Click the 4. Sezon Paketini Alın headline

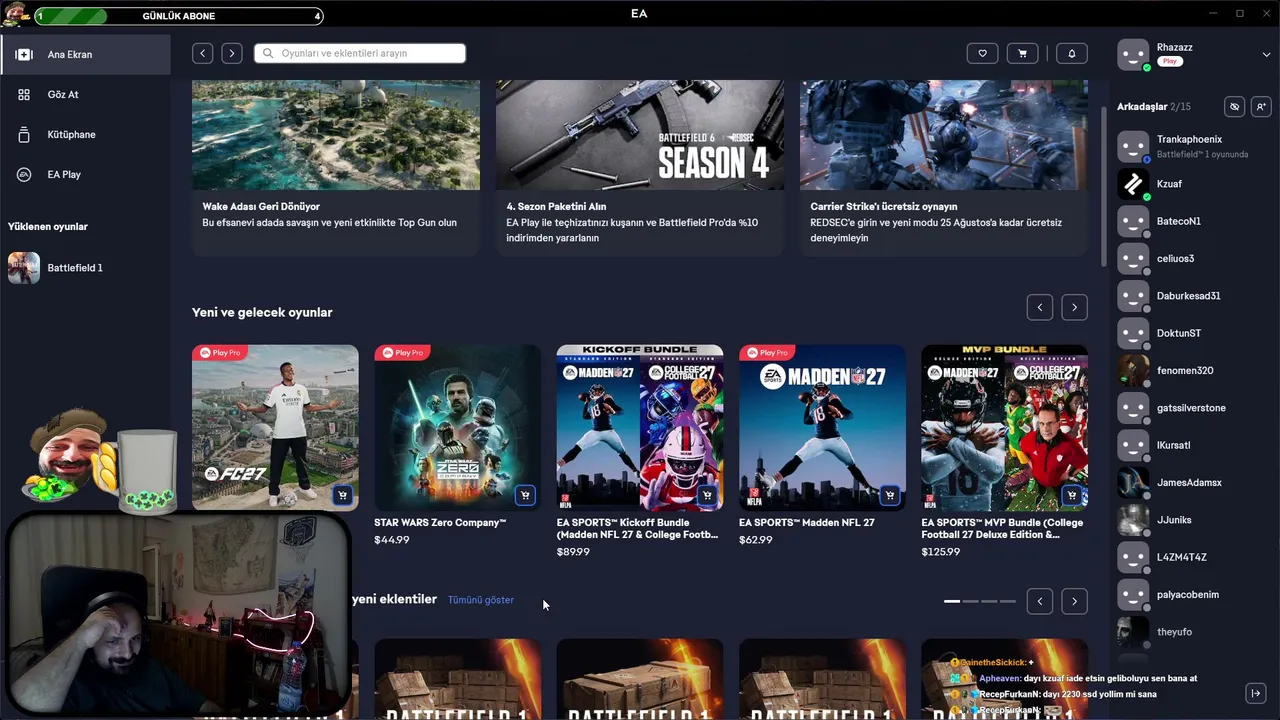556,206
